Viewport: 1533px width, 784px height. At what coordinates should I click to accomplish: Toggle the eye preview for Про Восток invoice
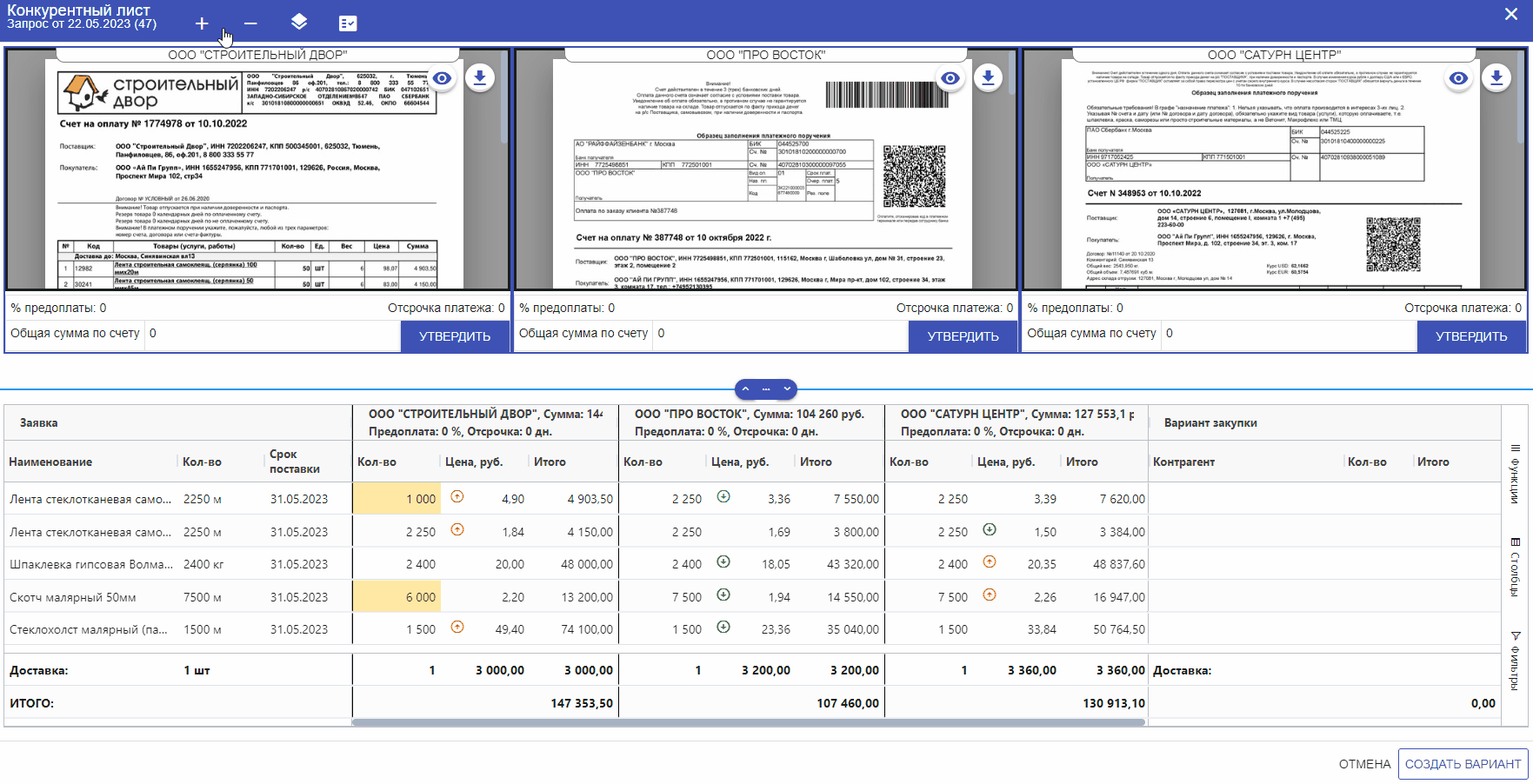pos(950,78)
